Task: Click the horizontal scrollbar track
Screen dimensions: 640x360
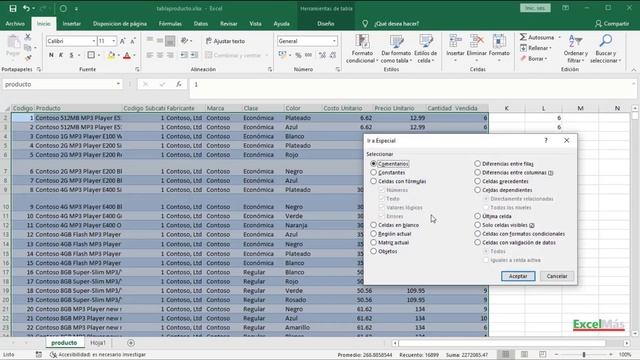Action: (510, 343)
